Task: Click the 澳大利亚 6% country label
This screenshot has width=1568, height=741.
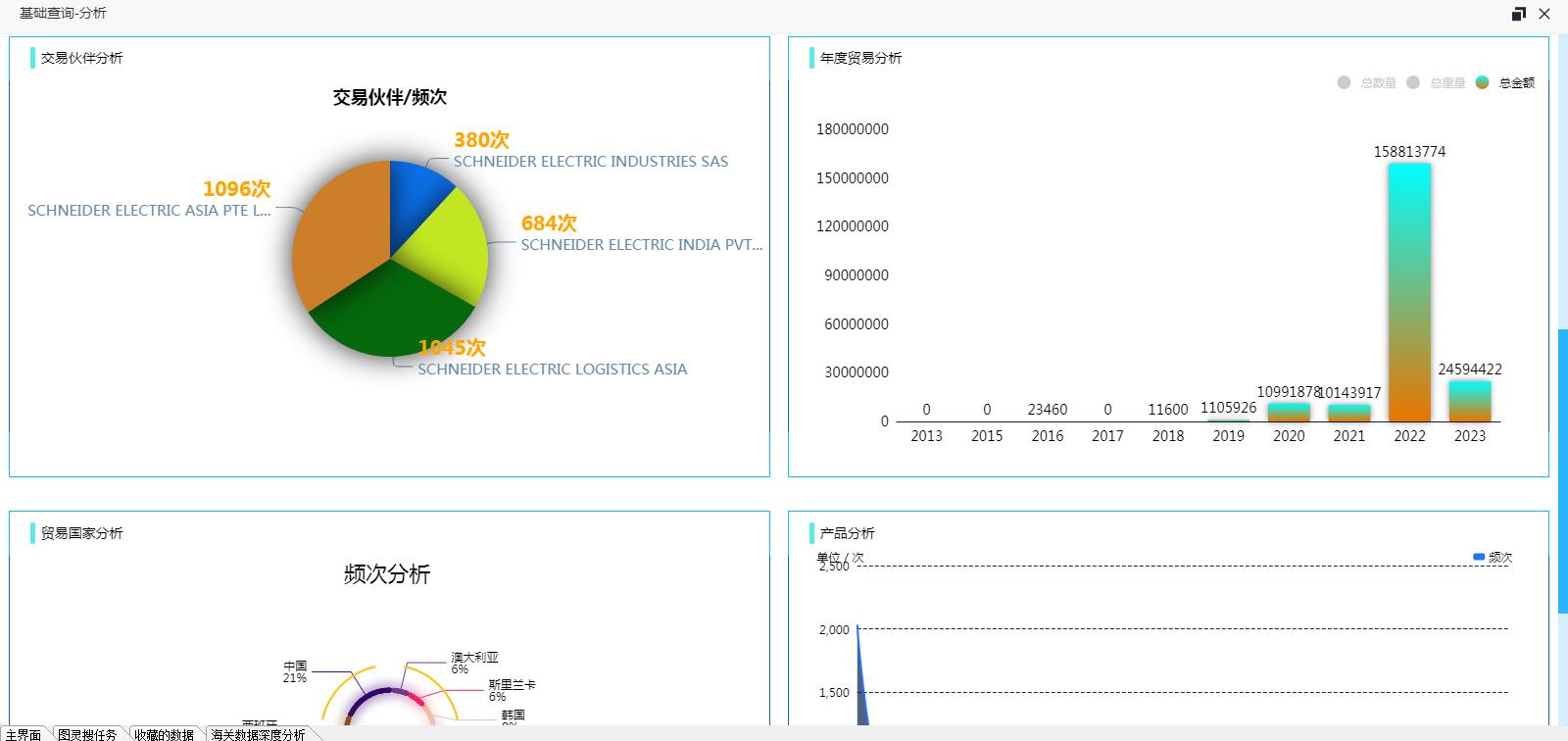Action: (x=474, y=663)
